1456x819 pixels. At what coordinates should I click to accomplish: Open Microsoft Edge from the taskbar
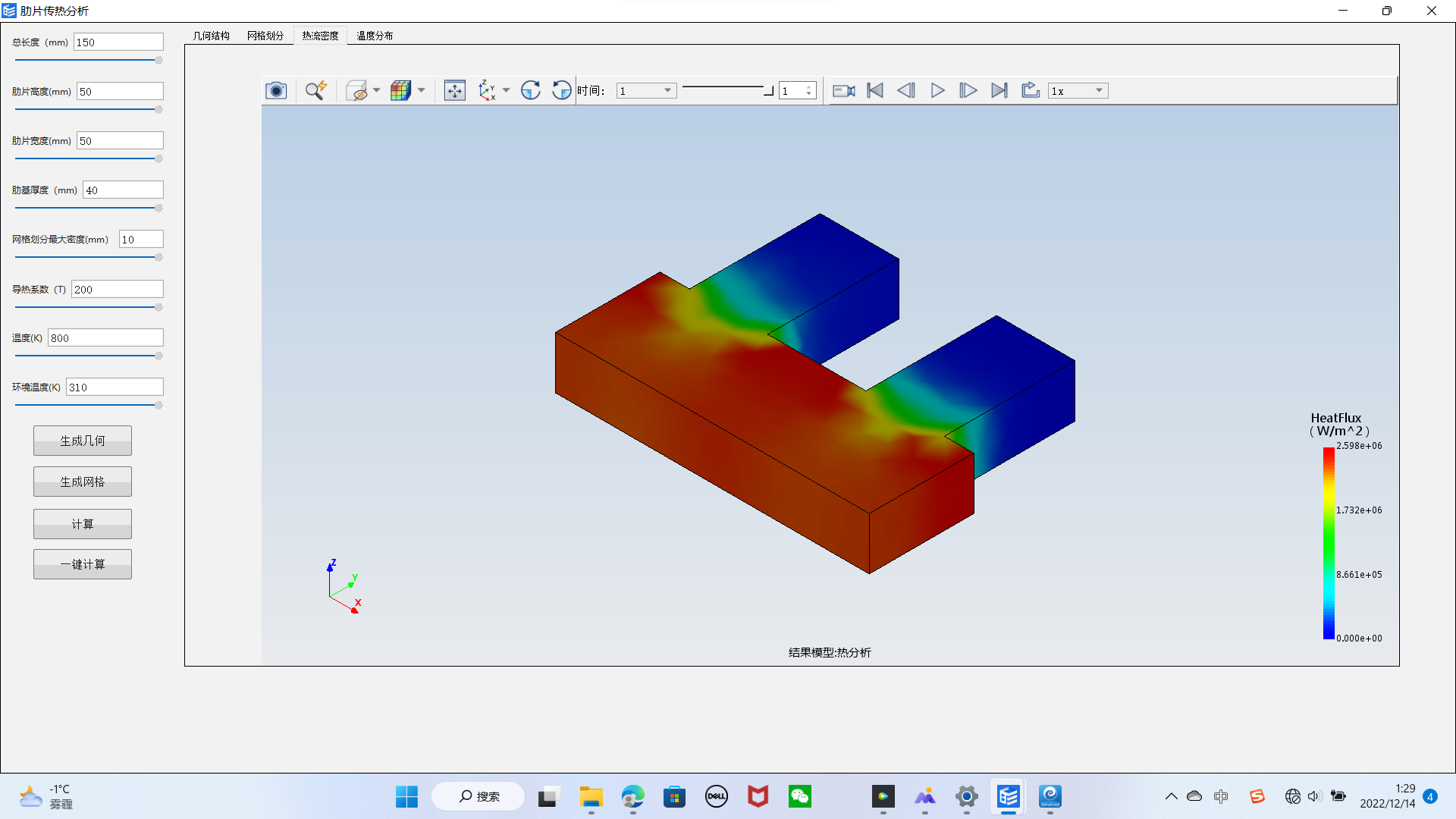(x=632, y=796)
